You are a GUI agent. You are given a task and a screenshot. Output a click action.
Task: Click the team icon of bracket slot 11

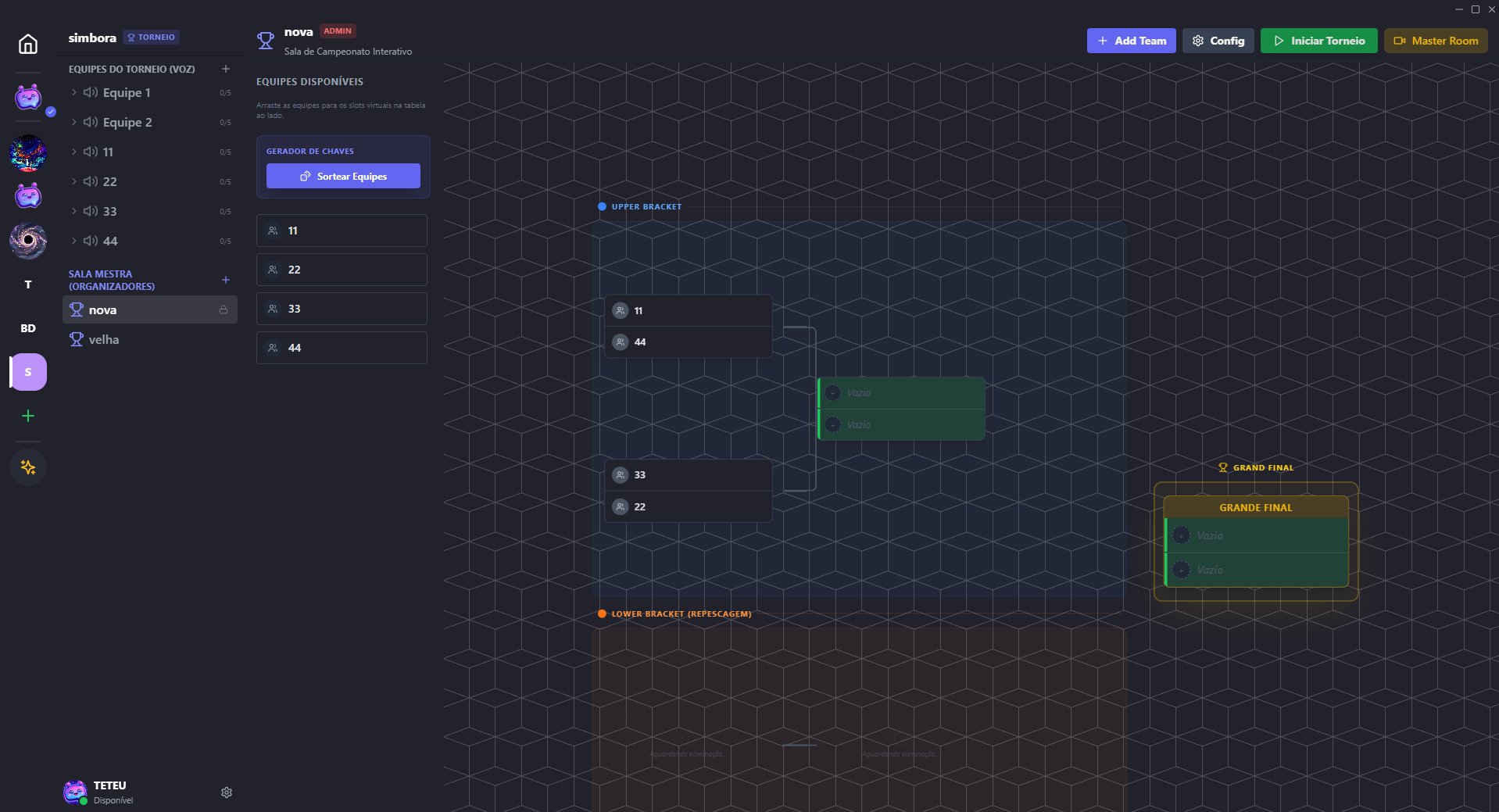click(x=621, y=310)
